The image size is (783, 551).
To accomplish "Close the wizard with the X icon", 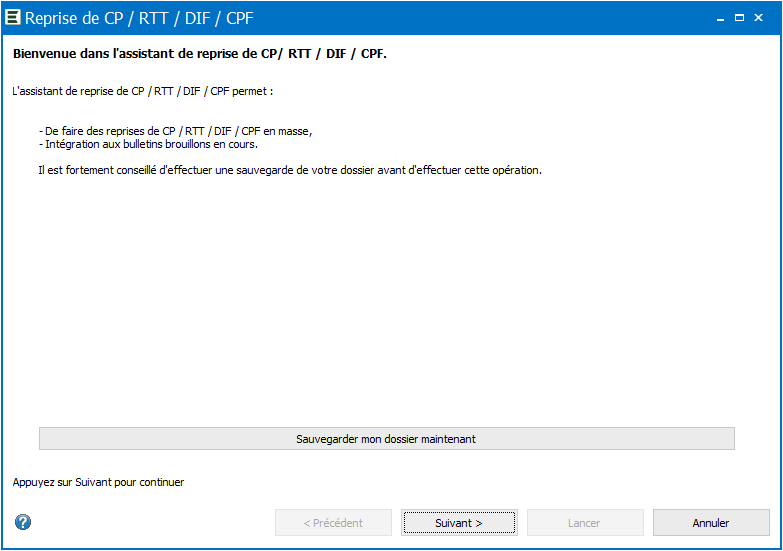I will (759, 17).
